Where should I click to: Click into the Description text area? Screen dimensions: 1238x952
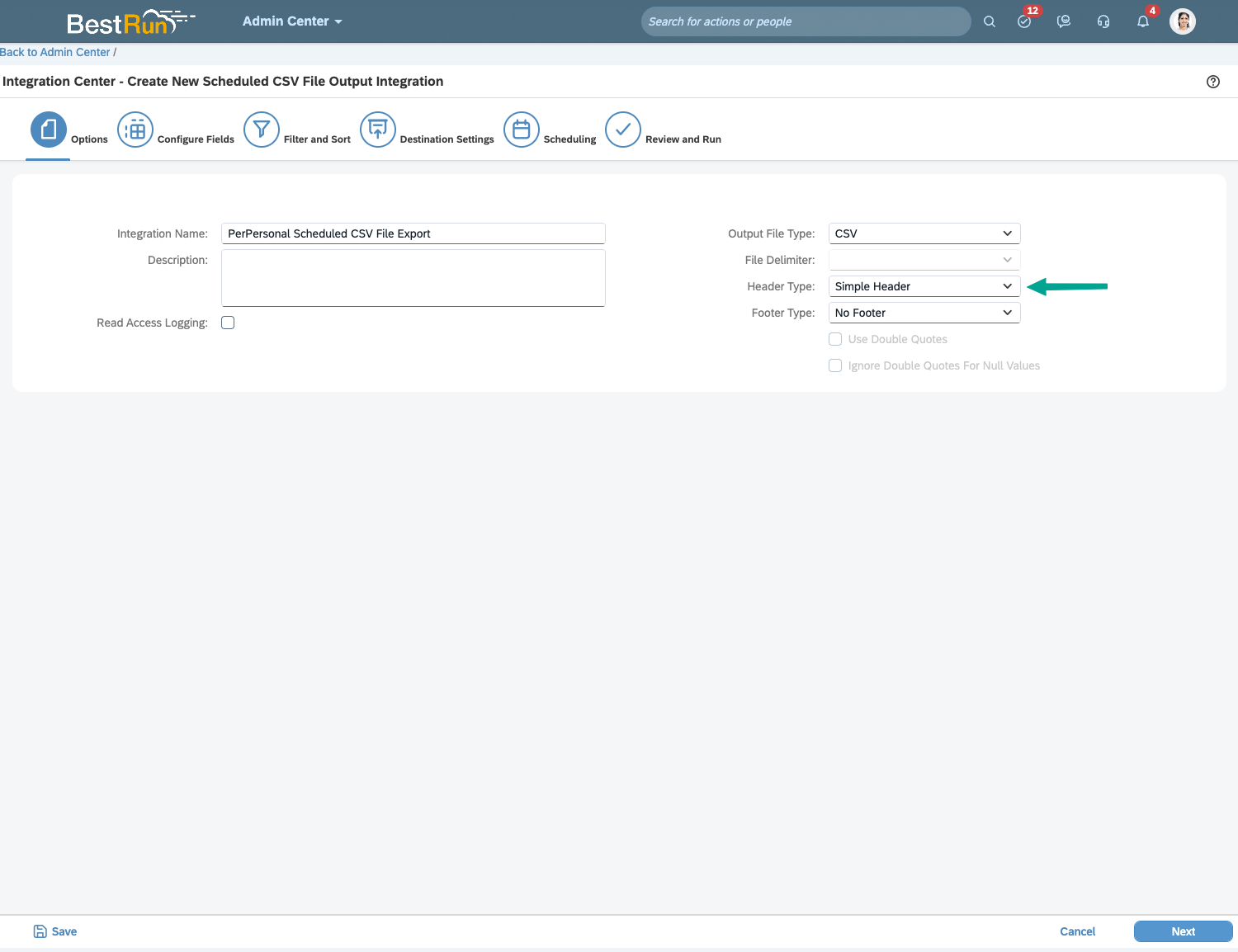coord(413,278)
